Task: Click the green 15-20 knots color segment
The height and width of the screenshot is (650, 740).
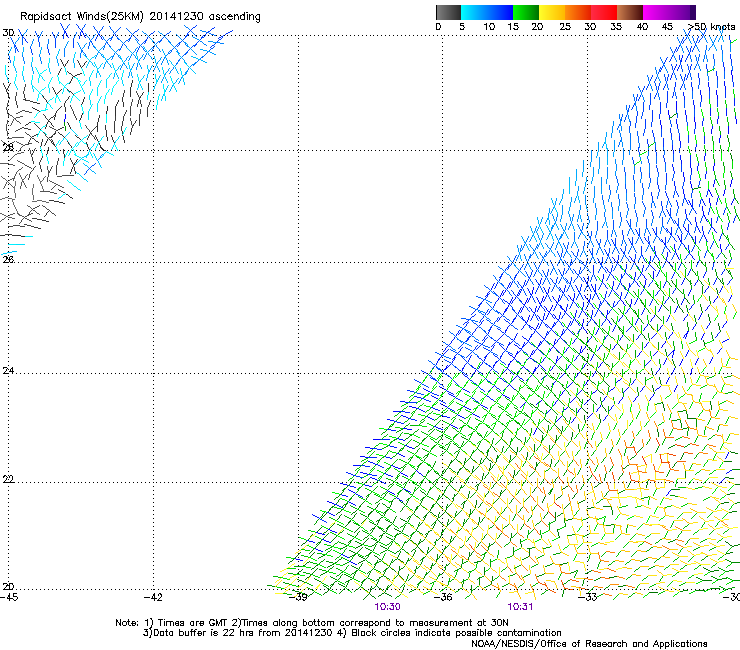Action: click(526, 12)
